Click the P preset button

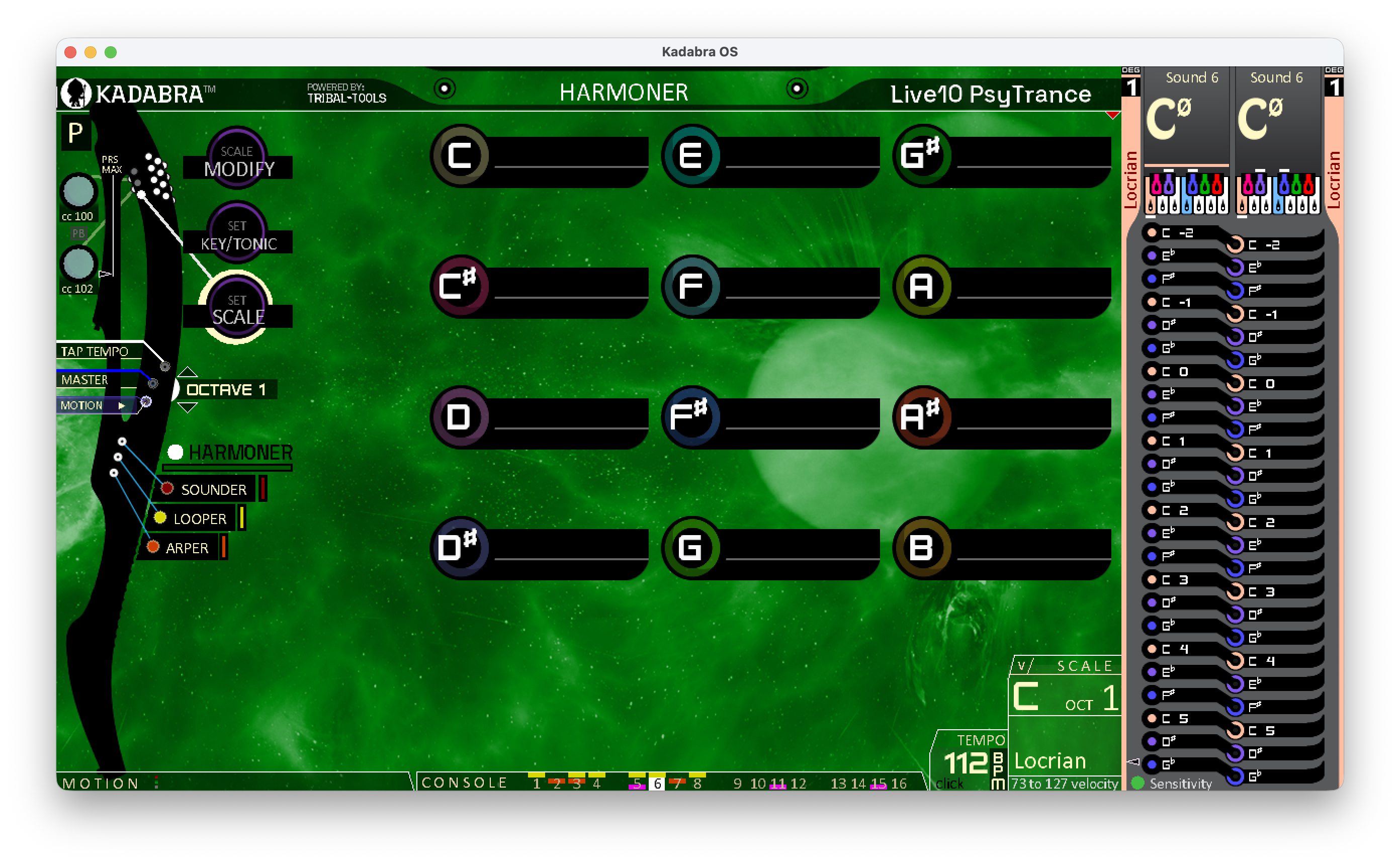(x=75, y=133)
